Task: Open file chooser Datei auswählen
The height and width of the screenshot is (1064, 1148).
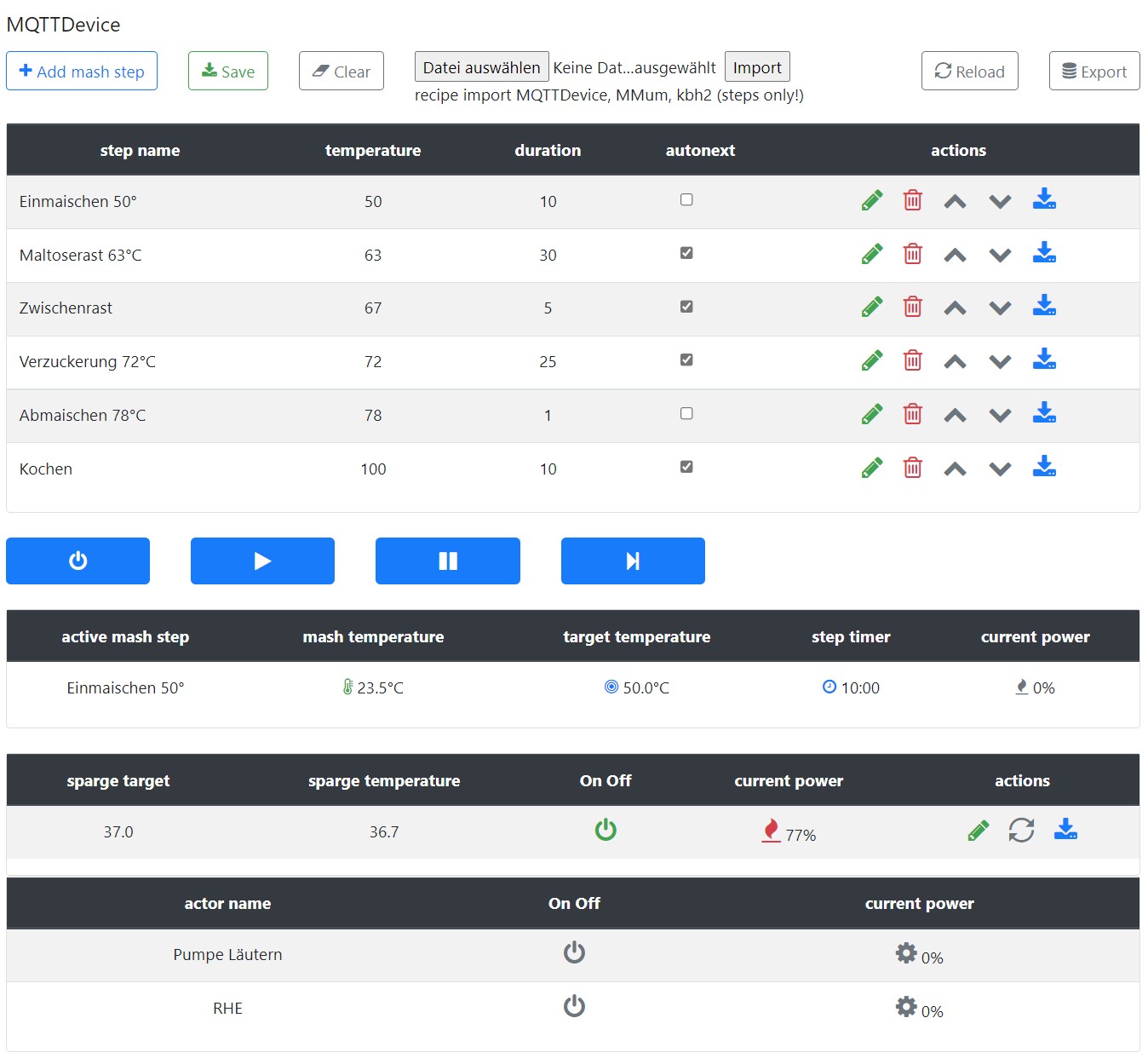Action: 481,67
